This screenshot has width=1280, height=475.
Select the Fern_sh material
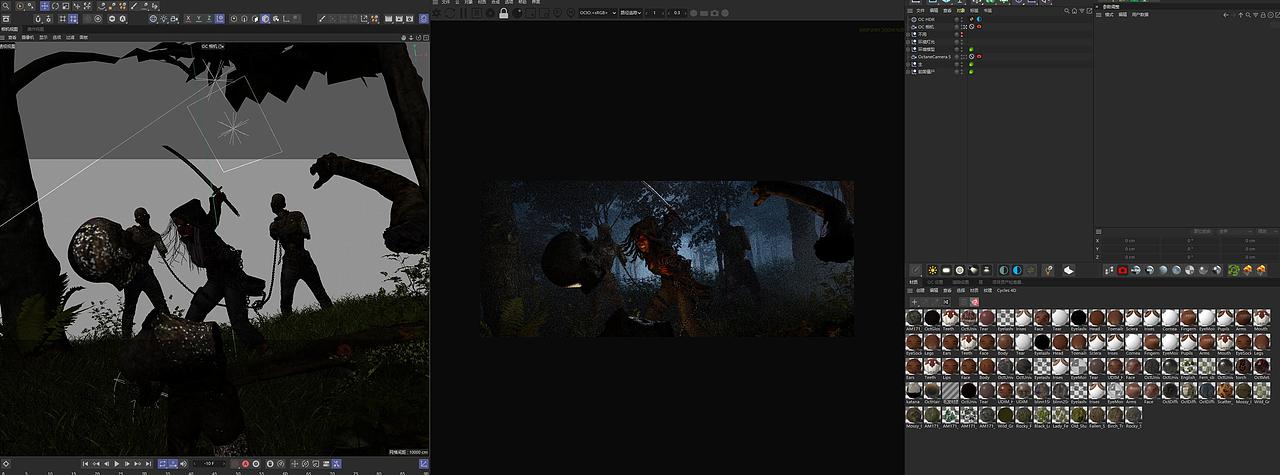click(x=1207, y=367)
